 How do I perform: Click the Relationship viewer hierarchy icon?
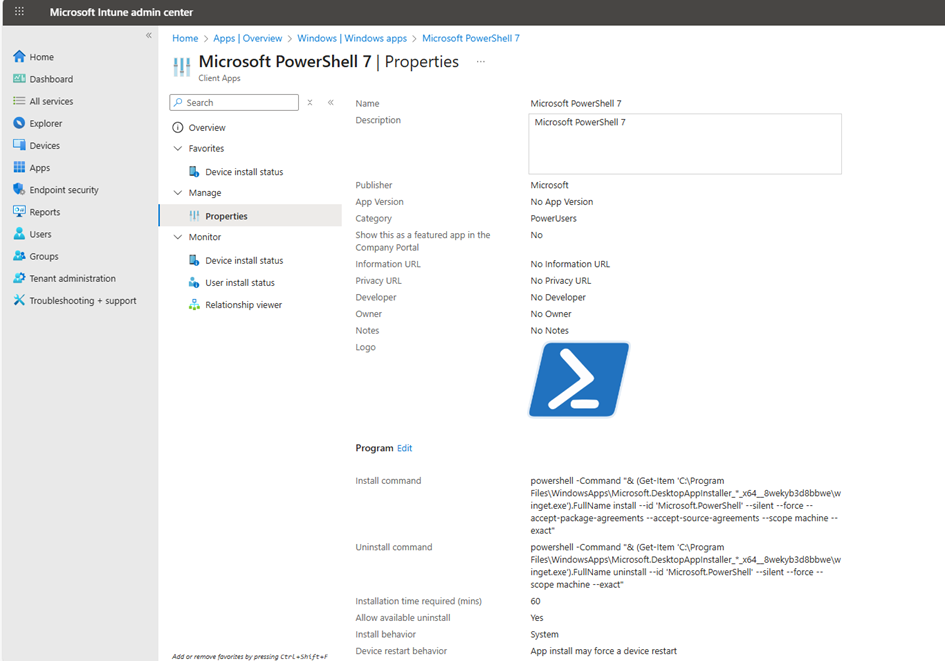194,305
